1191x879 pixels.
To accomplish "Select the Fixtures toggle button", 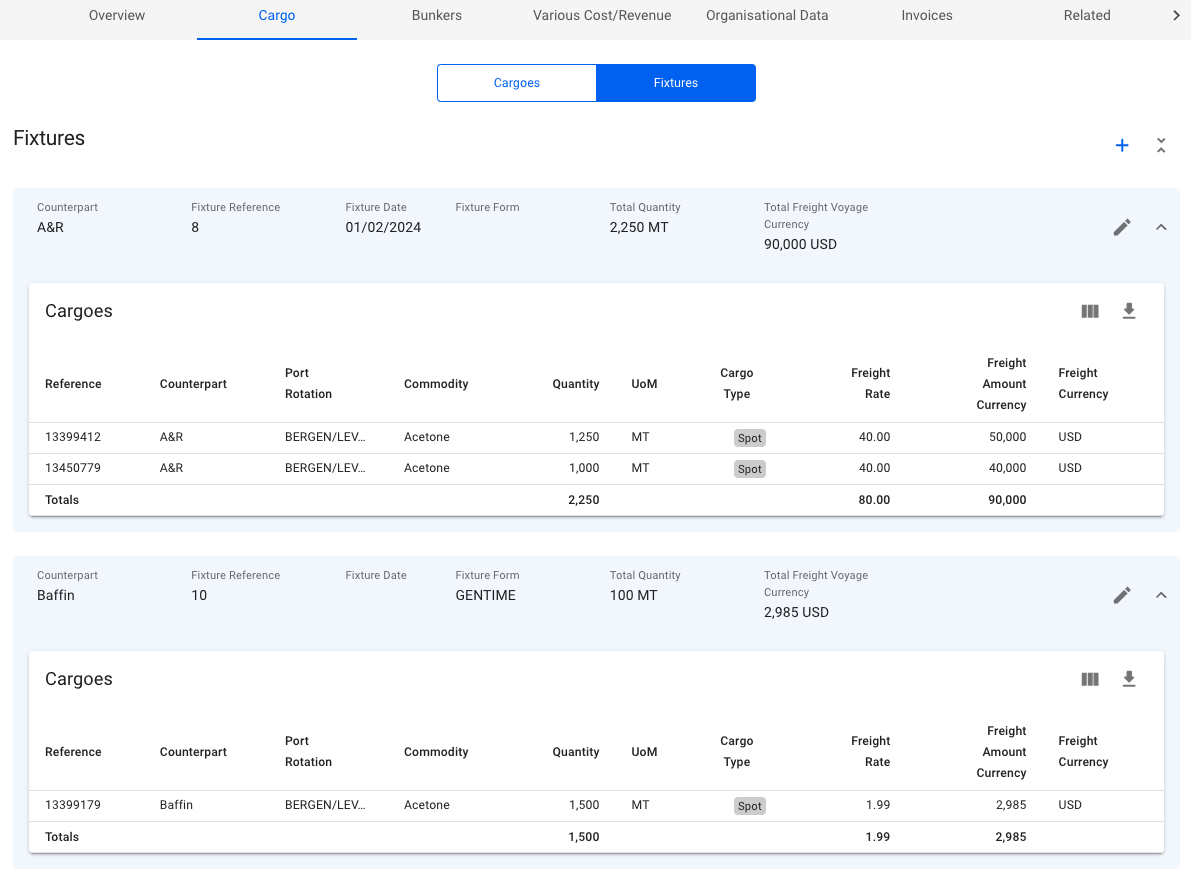I will pyautogui.click(x=676, y=83).
